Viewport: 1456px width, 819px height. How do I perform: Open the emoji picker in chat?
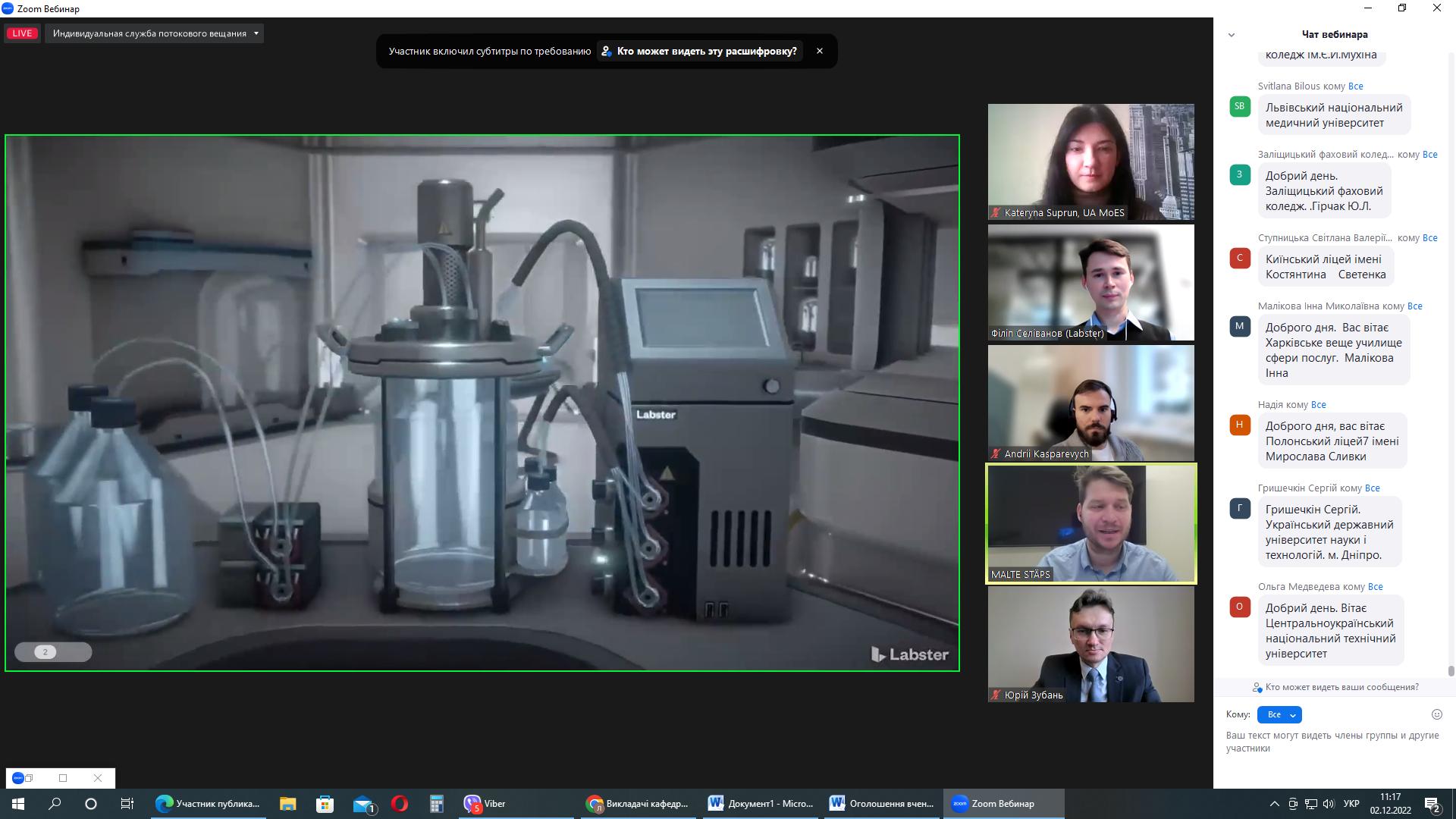1436,714
